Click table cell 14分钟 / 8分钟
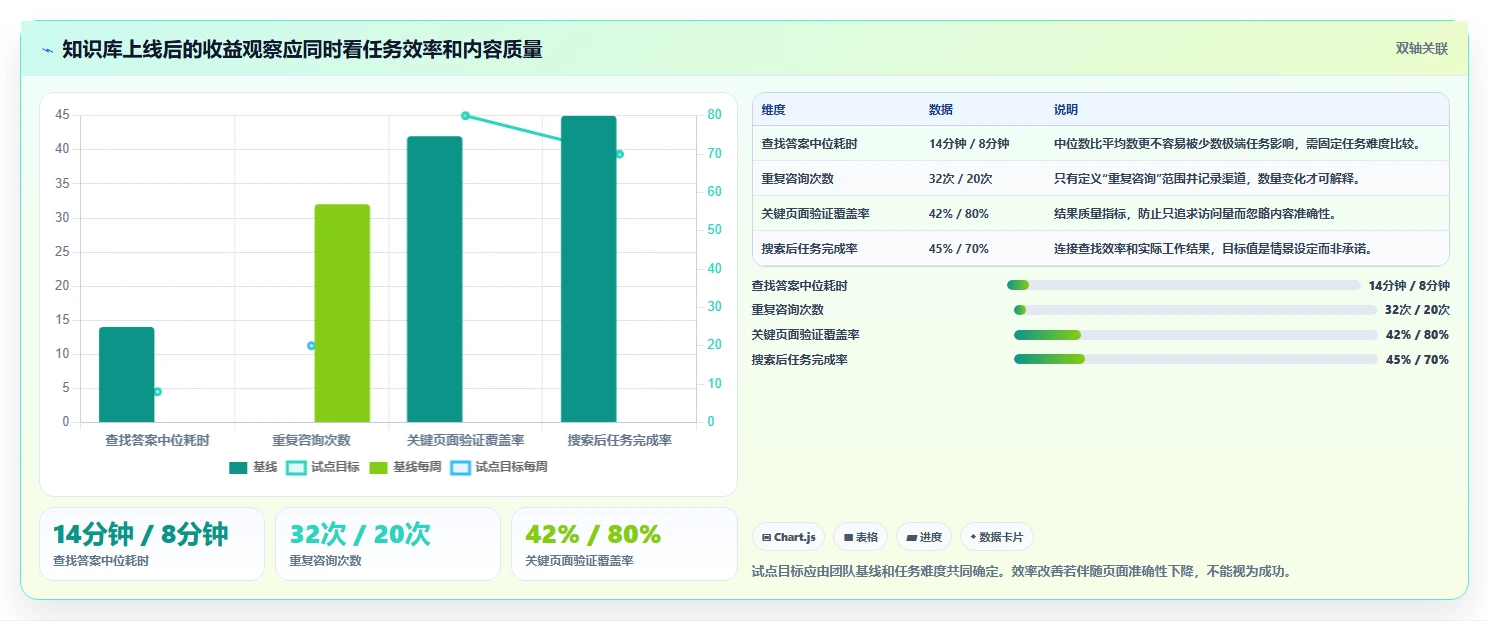This screenshot has height=621, width=1489. (969, 144)
